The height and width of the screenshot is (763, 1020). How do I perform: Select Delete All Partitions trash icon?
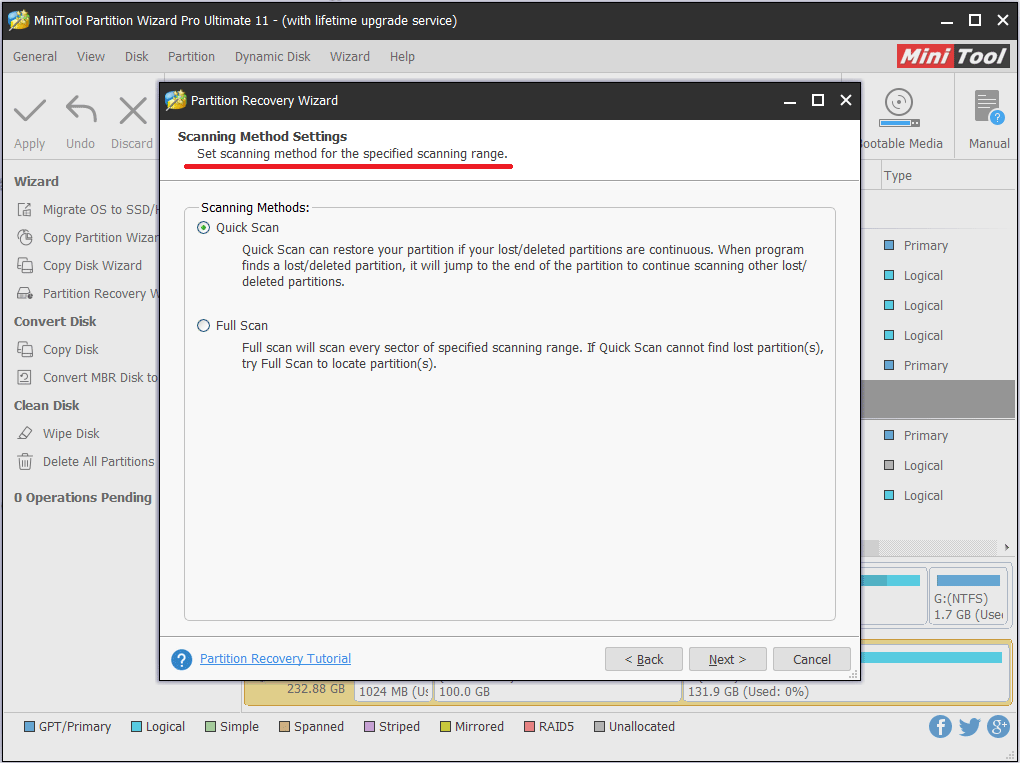pyautogui.click(x=25, y=462)
